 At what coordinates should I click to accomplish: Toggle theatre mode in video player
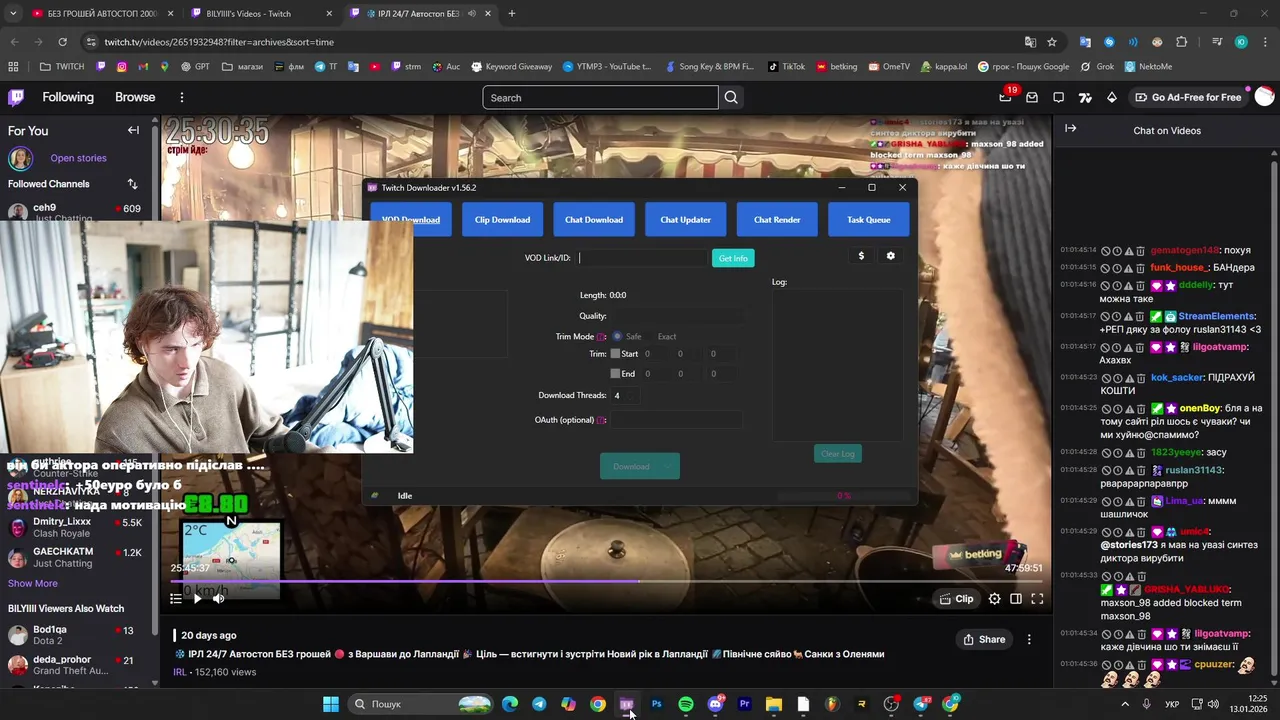pyautogui.click(x=1016, y=599)
